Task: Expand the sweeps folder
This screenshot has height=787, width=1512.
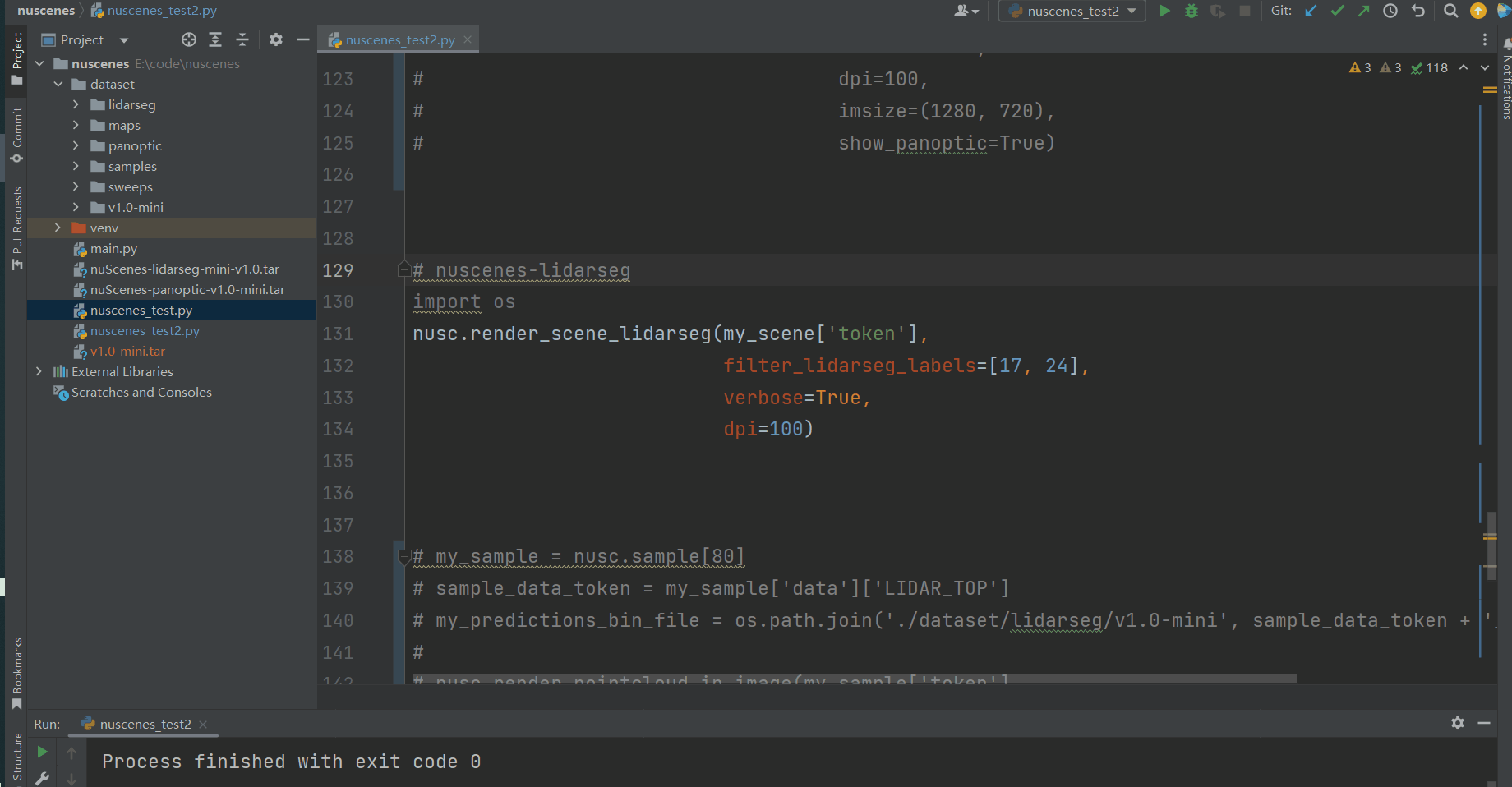Action: click(76, 186)
